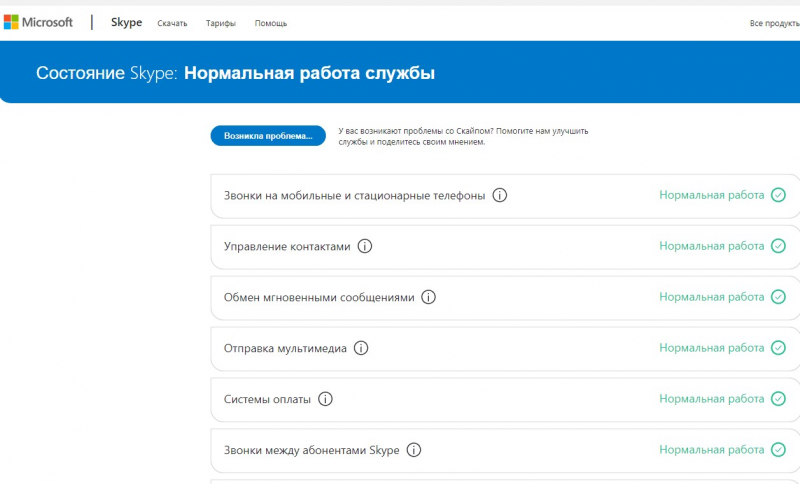Open the Тарифы menu item
The width and height of the screenshot is (800, 484).
point(221,23)
